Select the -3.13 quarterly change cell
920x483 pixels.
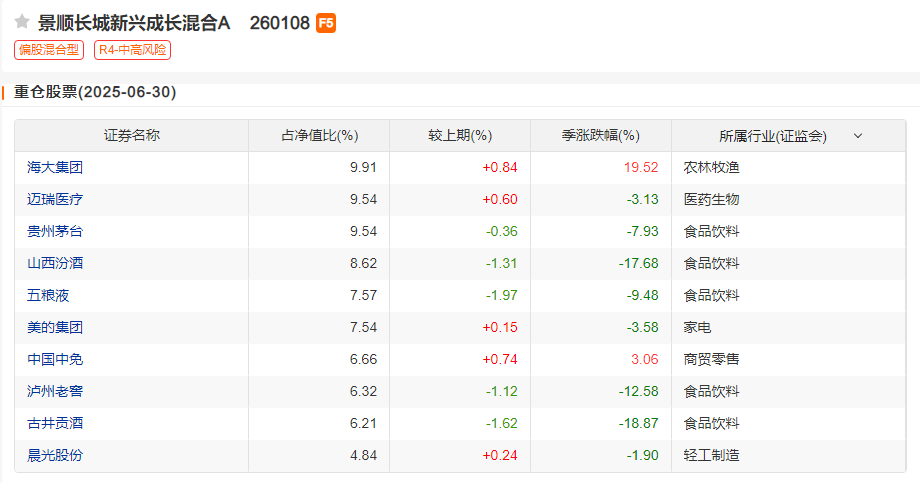642,200
